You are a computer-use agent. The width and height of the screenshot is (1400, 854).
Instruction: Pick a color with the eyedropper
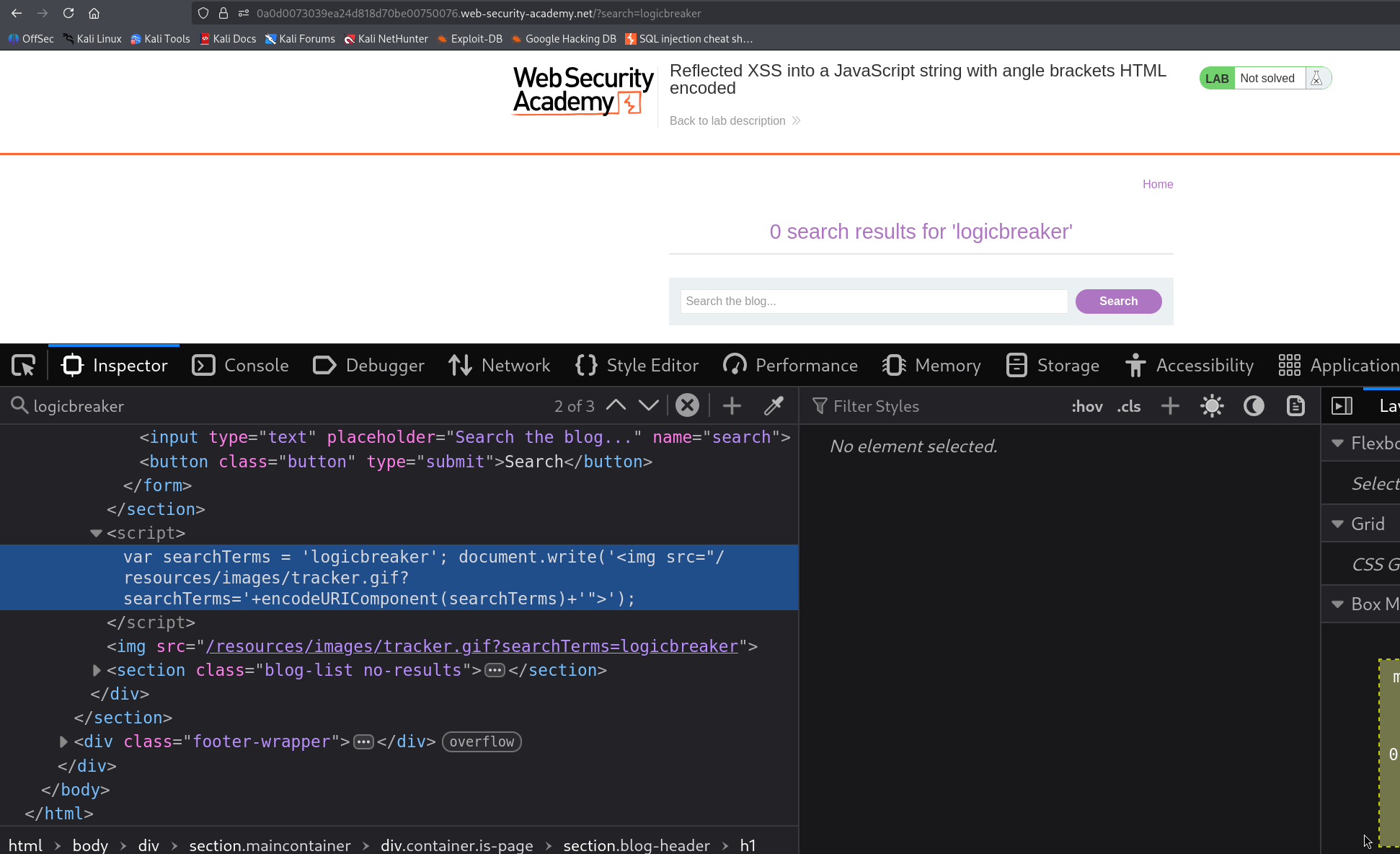(774, 405)
